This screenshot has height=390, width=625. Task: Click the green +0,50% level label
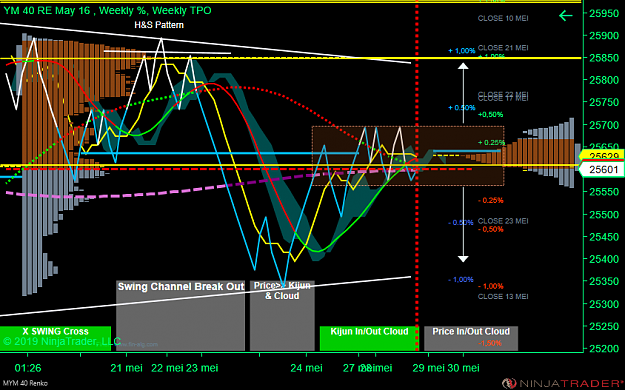click(491, 114)
